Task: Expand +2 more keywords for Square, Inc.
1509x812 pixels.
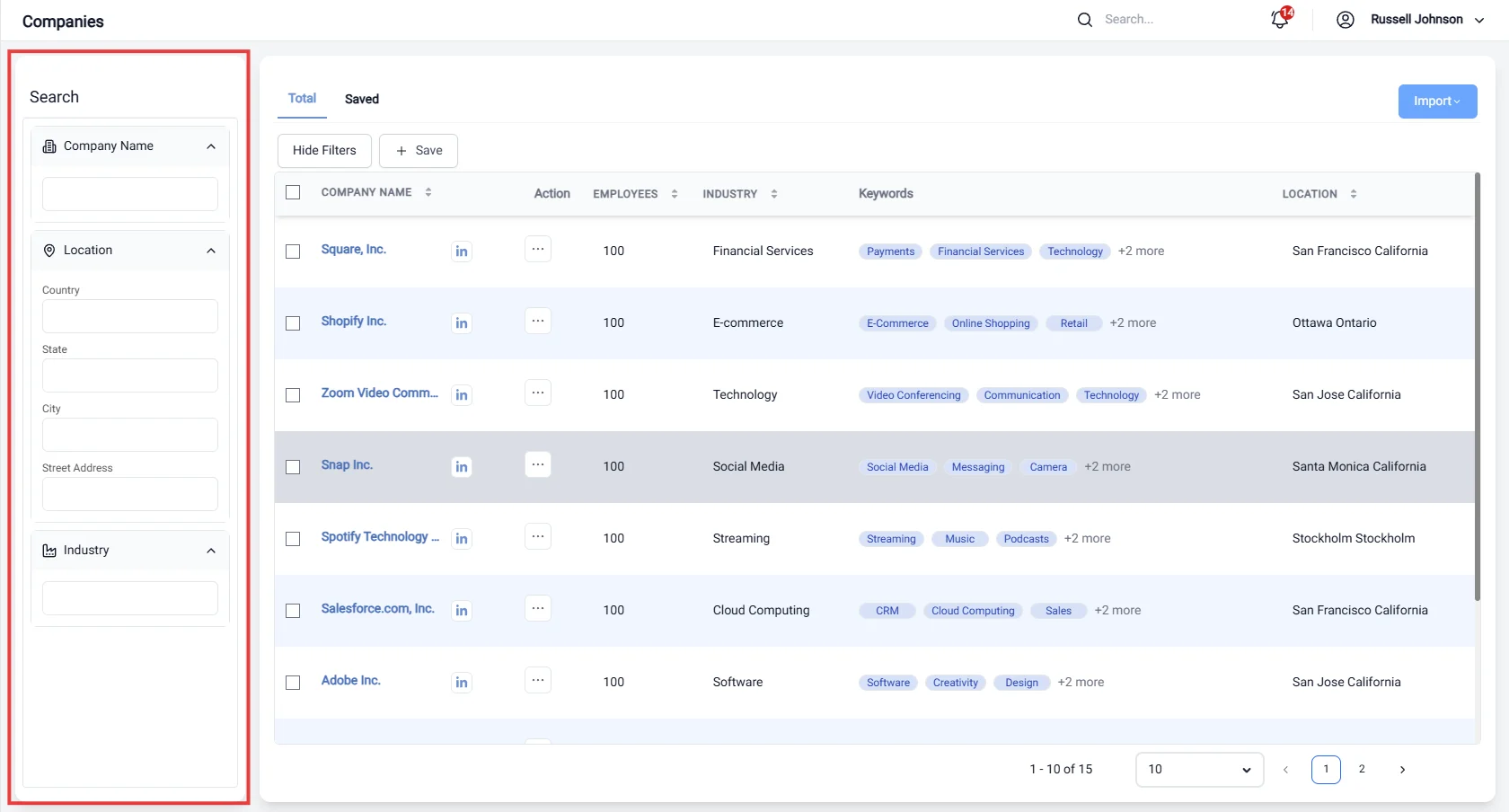Action: (x=1141, y=252)
